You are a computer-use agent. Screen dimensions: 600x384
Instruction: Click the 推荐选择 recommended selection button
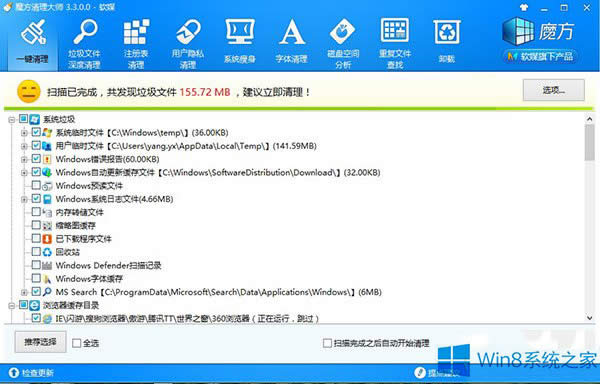[x=40, y=342]
